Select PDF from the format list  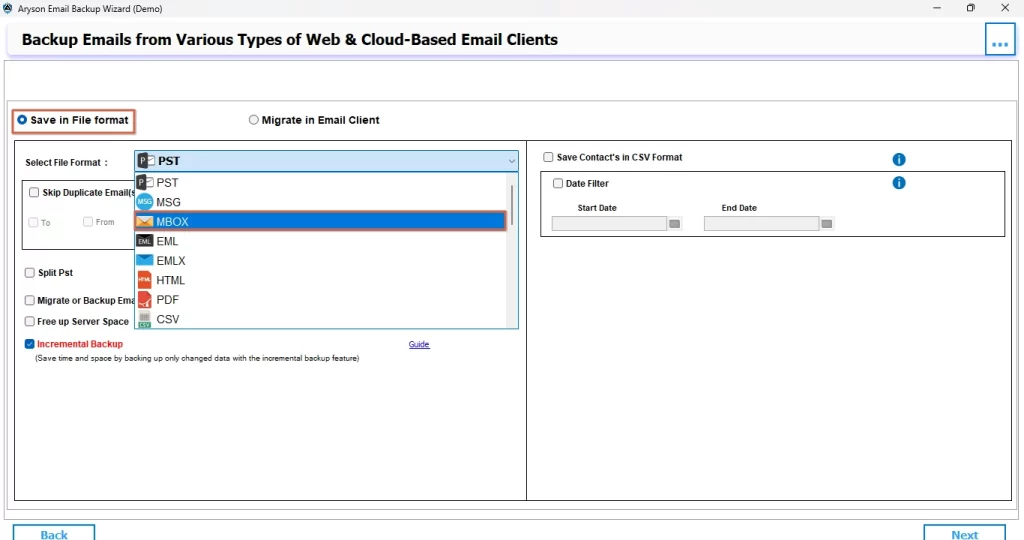321,300
